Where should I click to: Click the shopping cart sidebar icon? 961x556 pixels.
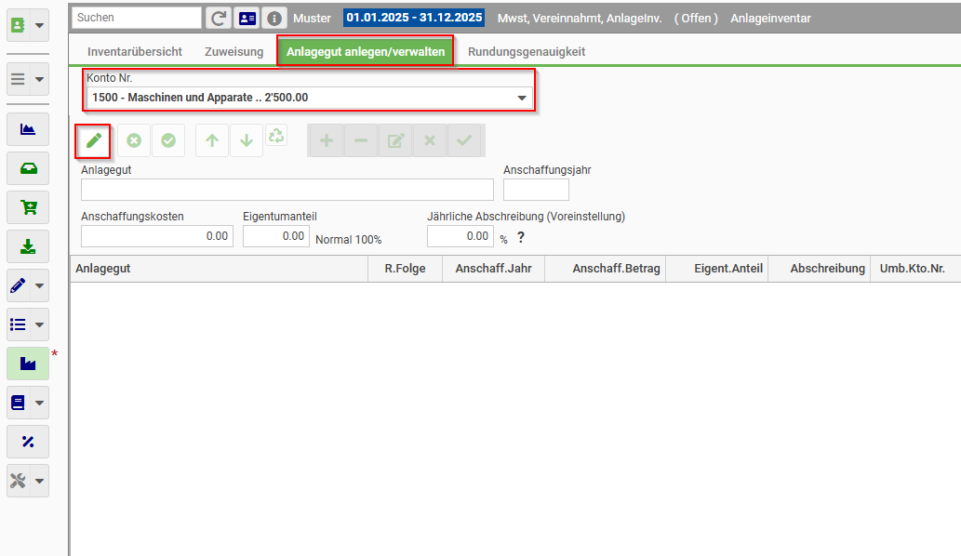[28, 207]
